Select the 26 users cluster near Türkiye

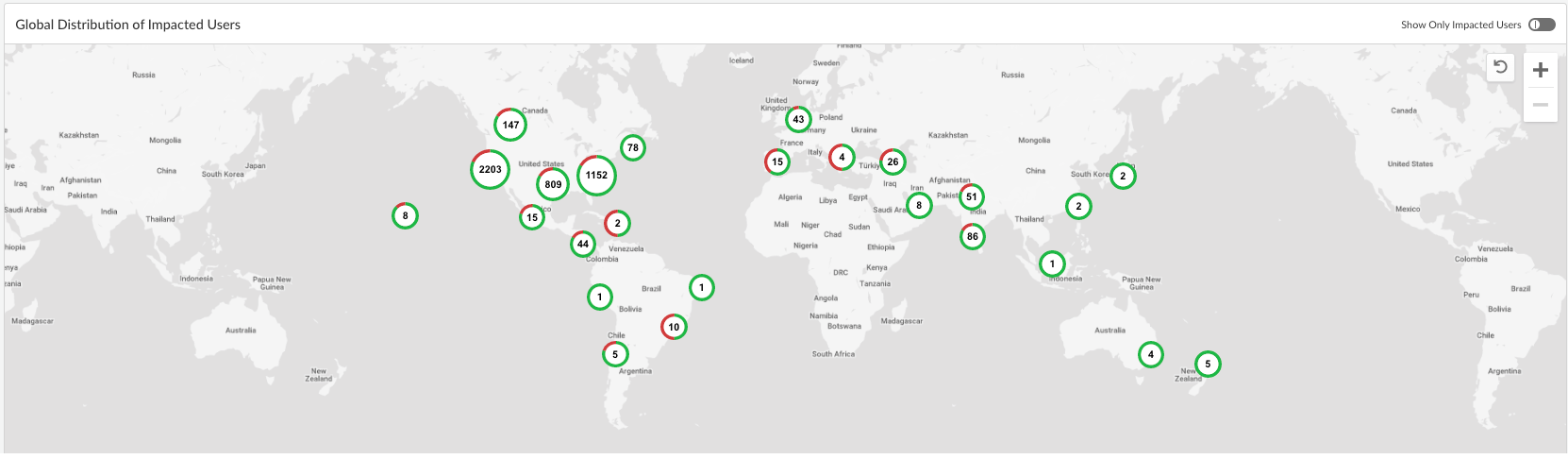coord(892,161)
